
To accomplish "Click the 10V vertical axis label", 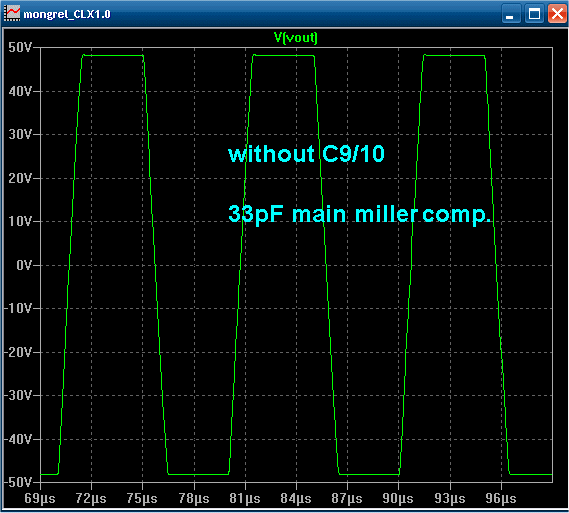I will click(20, 221).
